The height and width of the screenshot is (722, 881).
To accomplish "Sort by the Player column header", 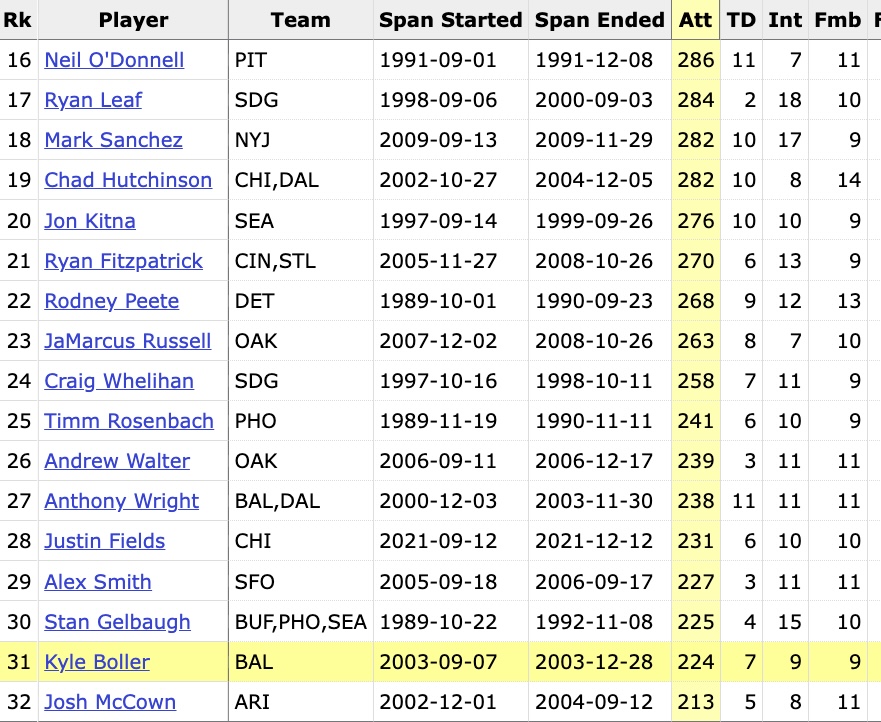I will click(133, 20).
